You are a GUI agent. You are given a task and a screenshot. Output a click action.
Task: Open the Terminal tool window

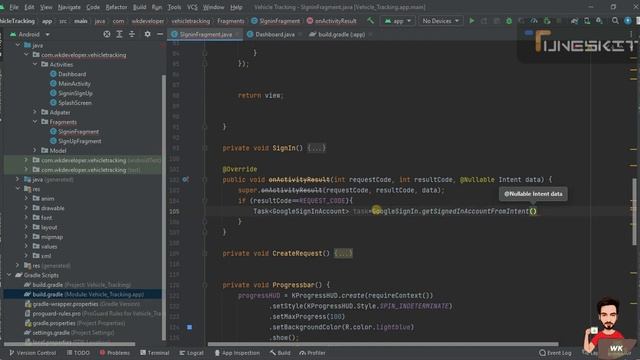click(154, 353)
